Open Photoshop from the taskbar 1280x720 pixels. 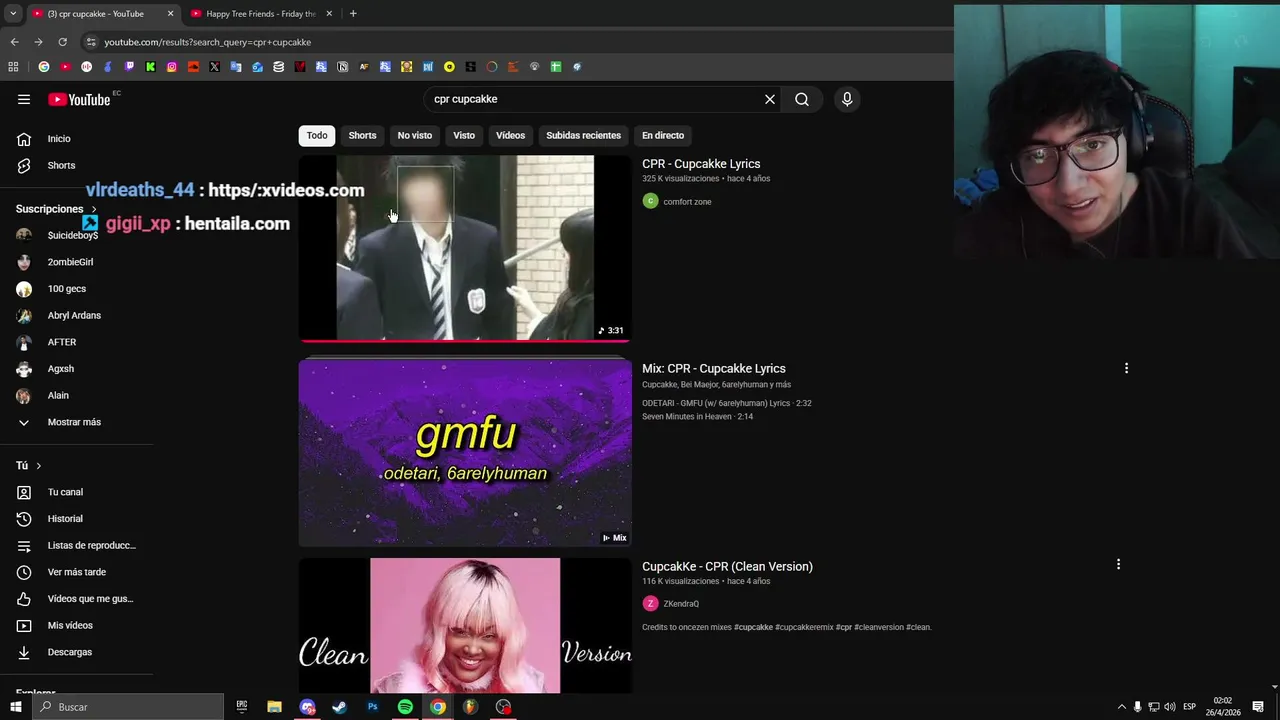pyautogui.click(x=372, y=707)
